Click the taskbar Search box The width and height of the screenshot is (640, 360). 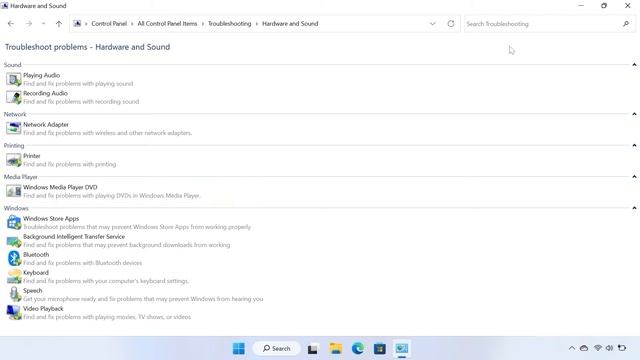pyautogui.click(x=276, y=349)
